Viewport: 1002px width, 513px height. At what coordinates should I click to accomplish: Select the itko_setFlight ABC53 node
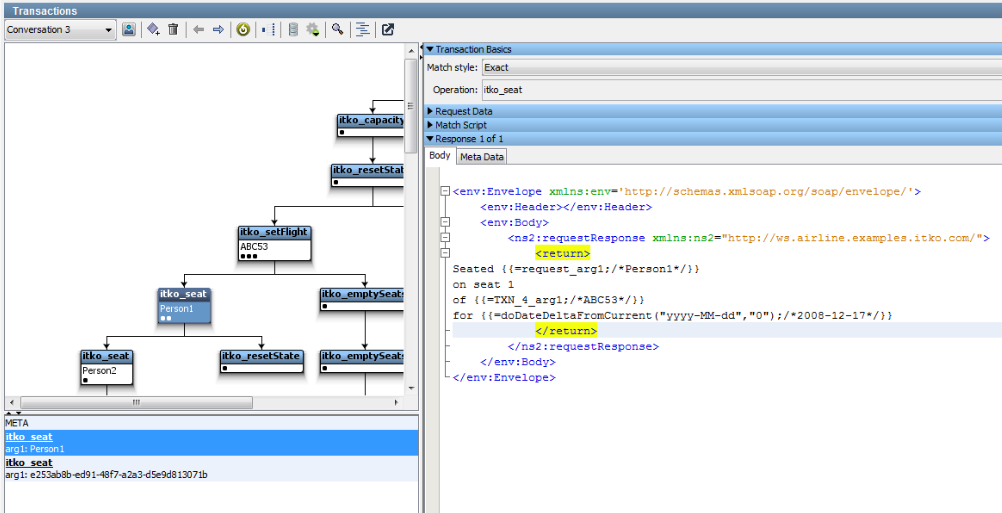274,245
